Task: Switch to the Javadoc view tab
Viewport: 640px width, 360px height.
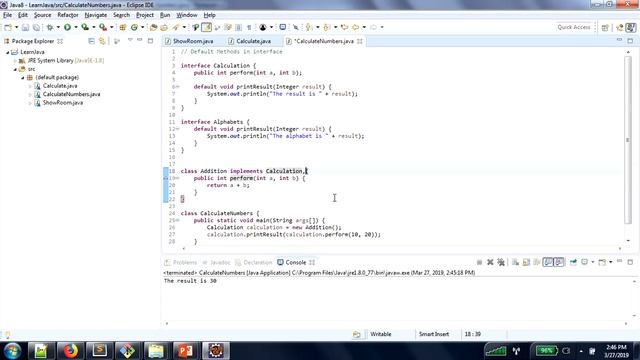Action: (x=216, y=262)
